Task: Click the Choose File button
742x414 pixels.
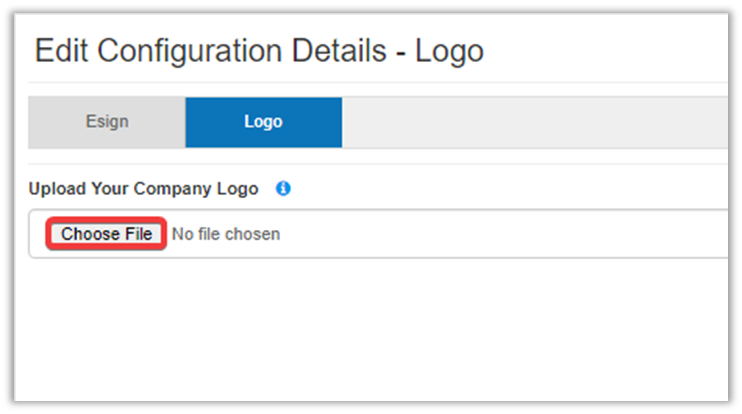Action: point(106,234)
